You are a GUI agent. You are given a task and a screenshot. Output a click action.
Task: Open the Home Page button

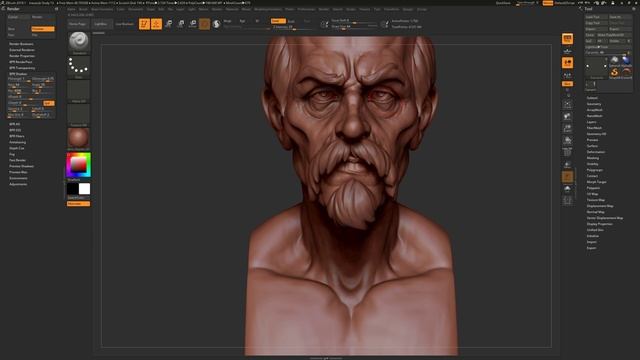coord(78,24)
